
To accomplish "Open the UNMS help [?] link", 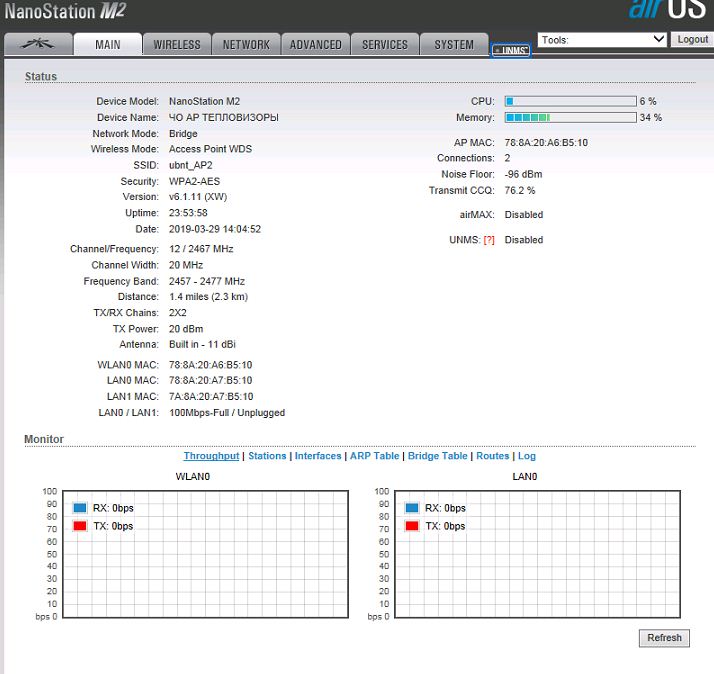I will point(489,240).
